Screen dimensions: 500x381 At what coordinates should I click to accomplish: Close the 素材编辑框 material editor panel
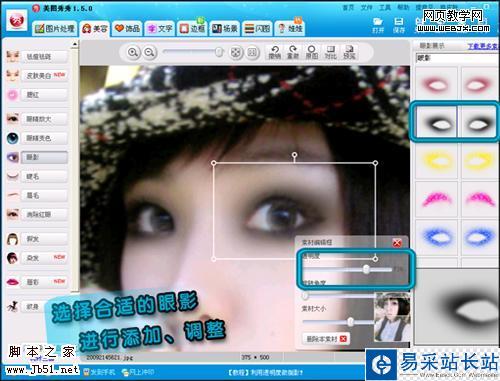(x=397, y=243)
